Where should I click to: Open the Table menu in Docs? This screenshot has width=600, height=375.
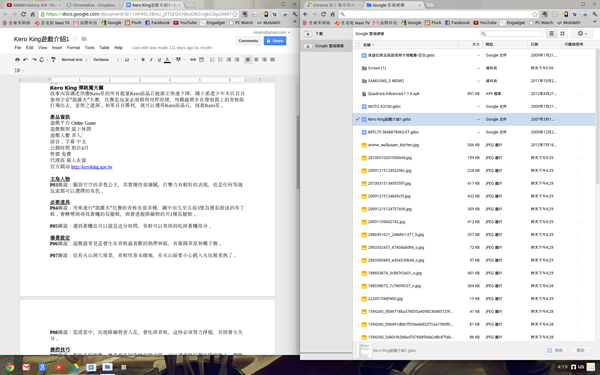tap(104, 48)
